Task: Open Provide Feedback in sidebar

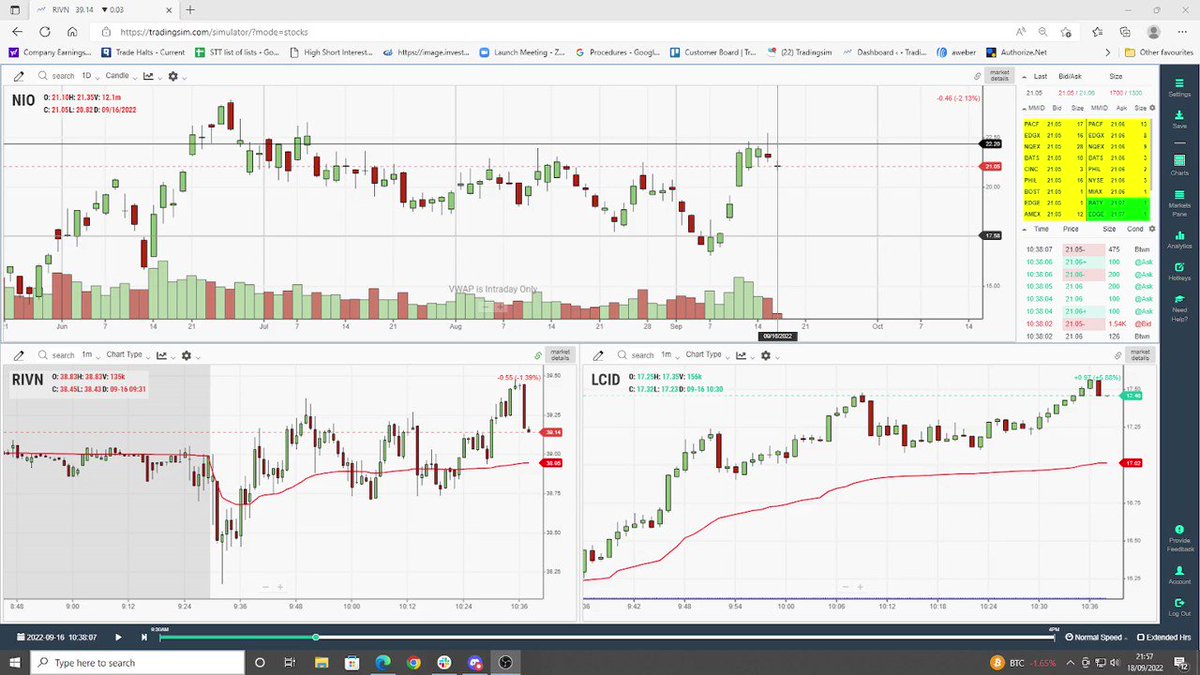Action: [1179, 538]
